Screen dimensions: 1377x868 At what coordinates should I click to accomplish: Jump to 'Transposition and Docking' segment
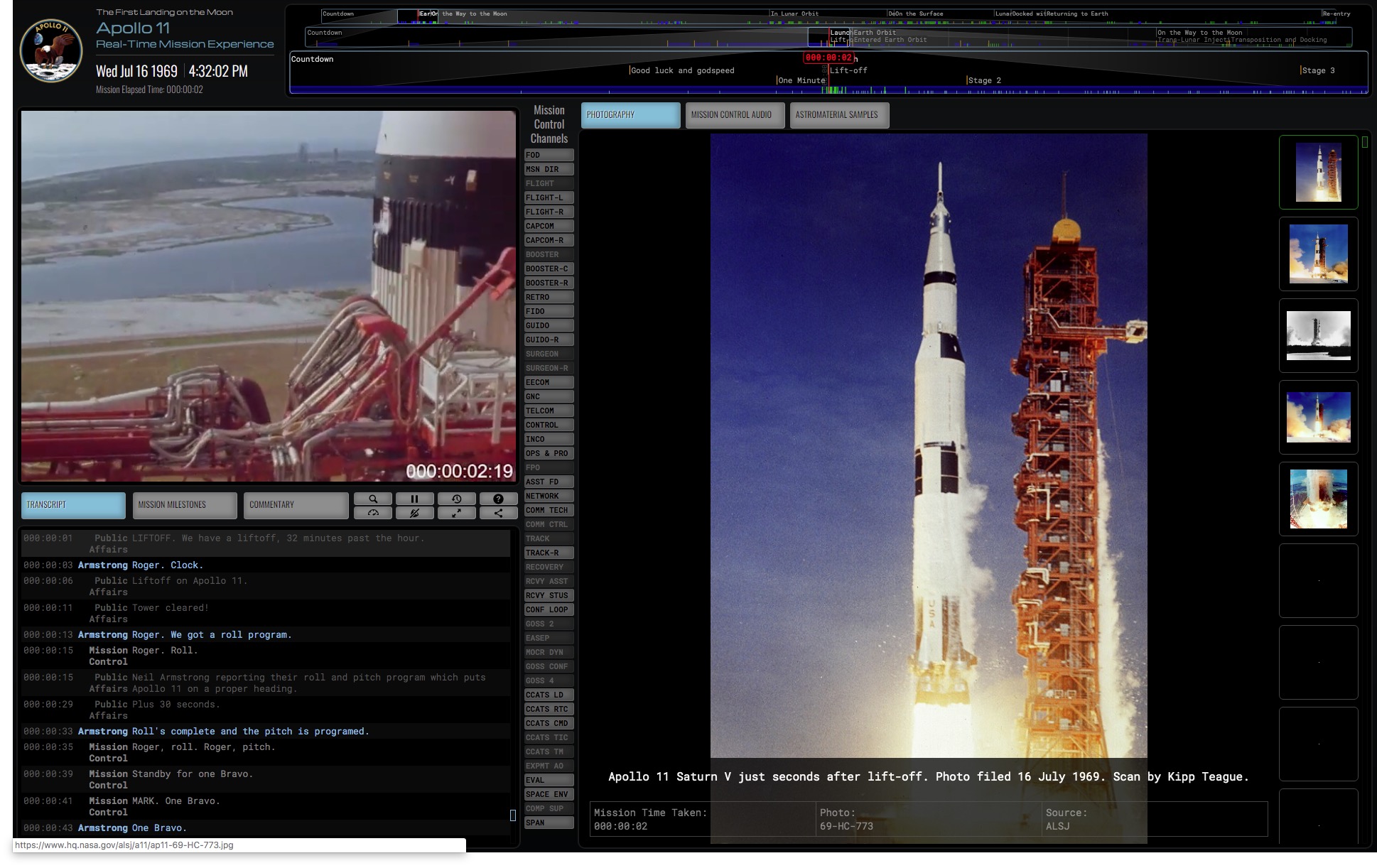1279,40
